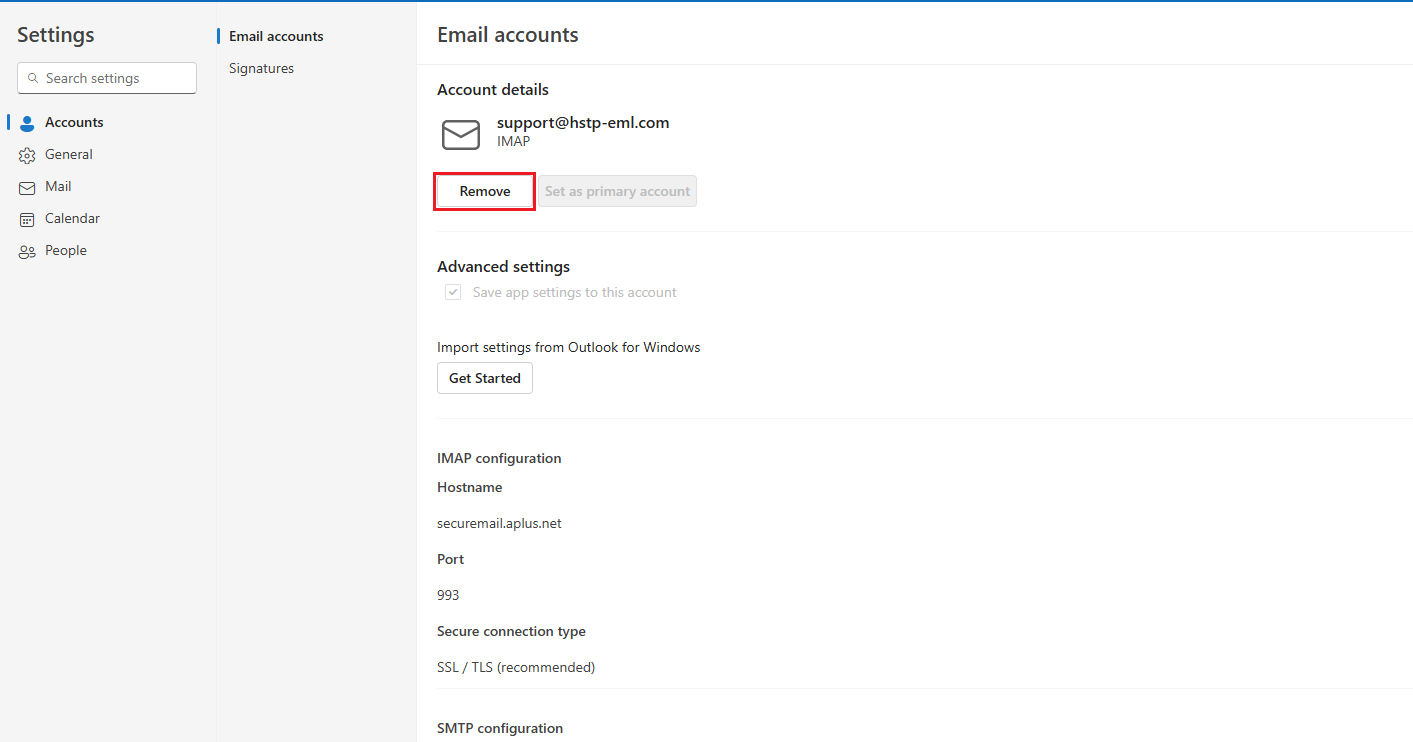Click the Calendar icon in sidebar
1413x742 pixels.
click(x=27, y=219)
